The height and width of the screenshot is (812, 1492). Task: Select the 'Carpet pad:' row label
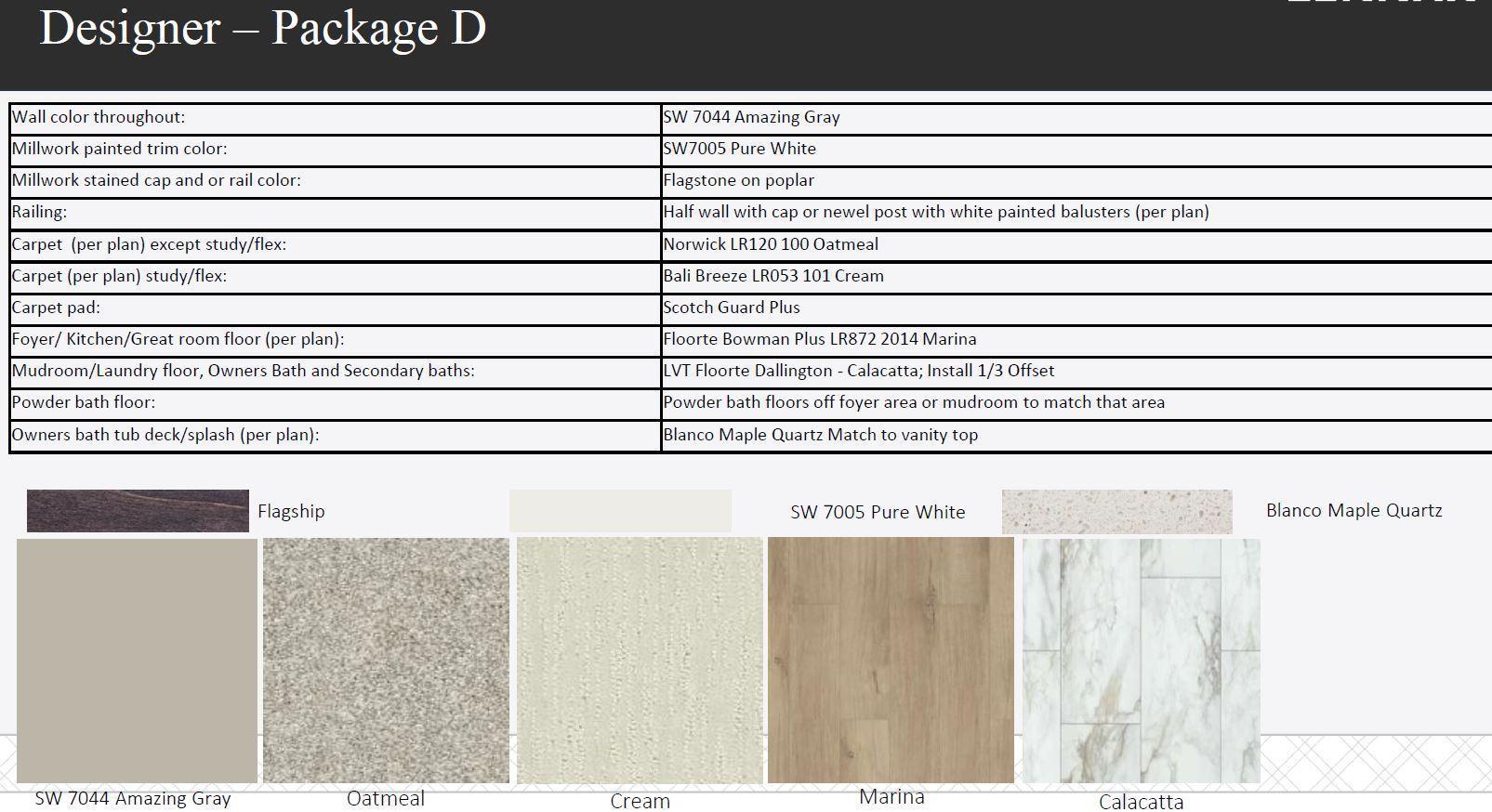point(56,308)
